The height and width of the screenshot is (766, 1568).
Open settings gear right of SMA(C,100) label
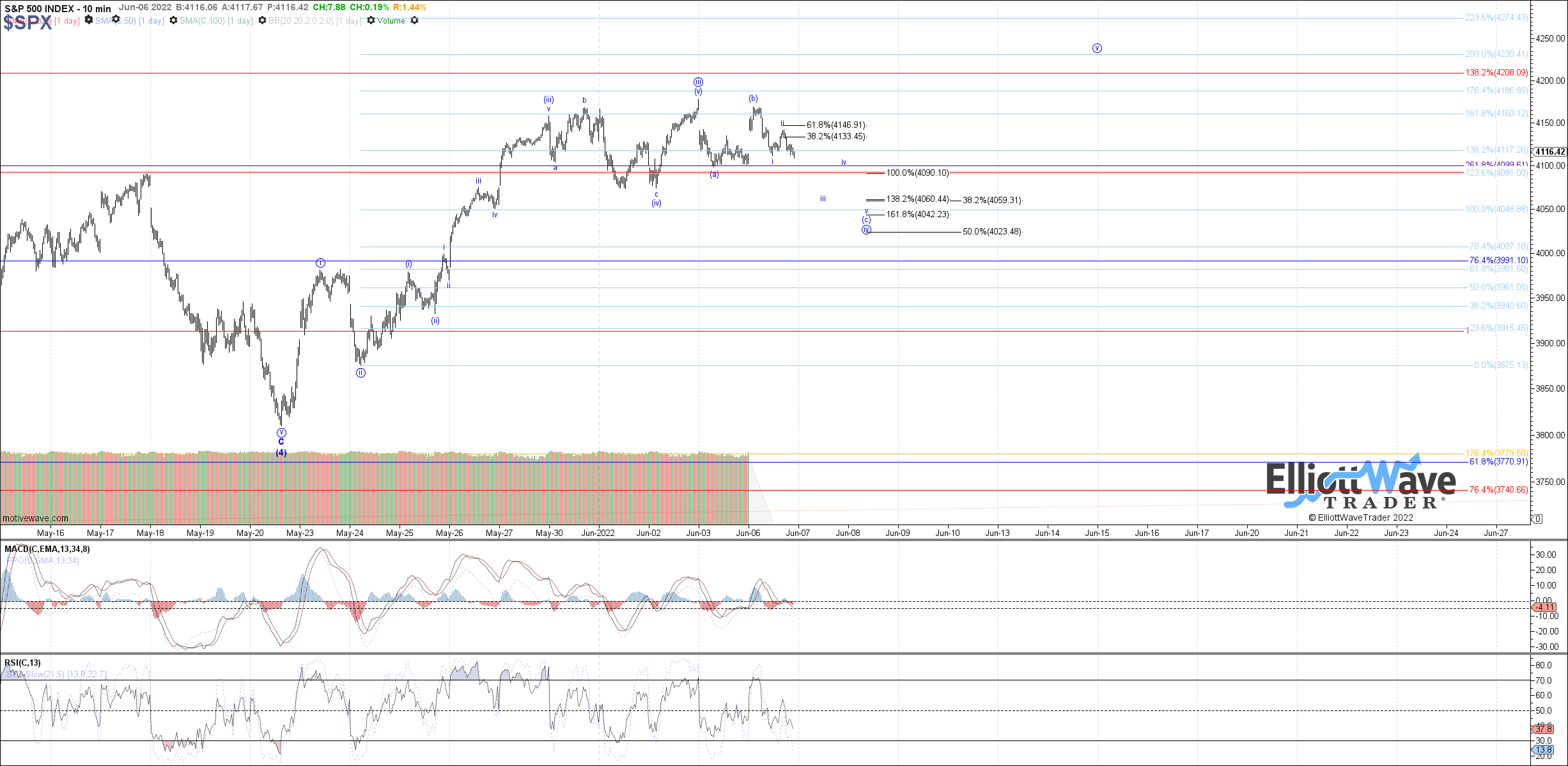click(262, 20)
